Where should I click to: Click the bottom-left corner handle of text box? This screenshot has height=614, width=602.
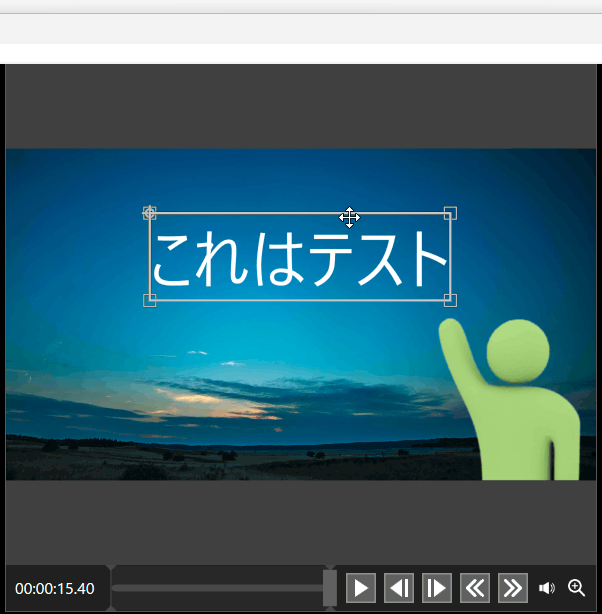tap(150, 300)
